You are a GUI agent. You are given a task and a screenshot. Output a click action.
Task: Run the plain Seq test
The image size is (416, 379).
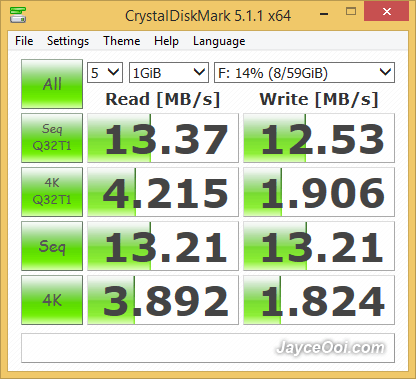52,246
